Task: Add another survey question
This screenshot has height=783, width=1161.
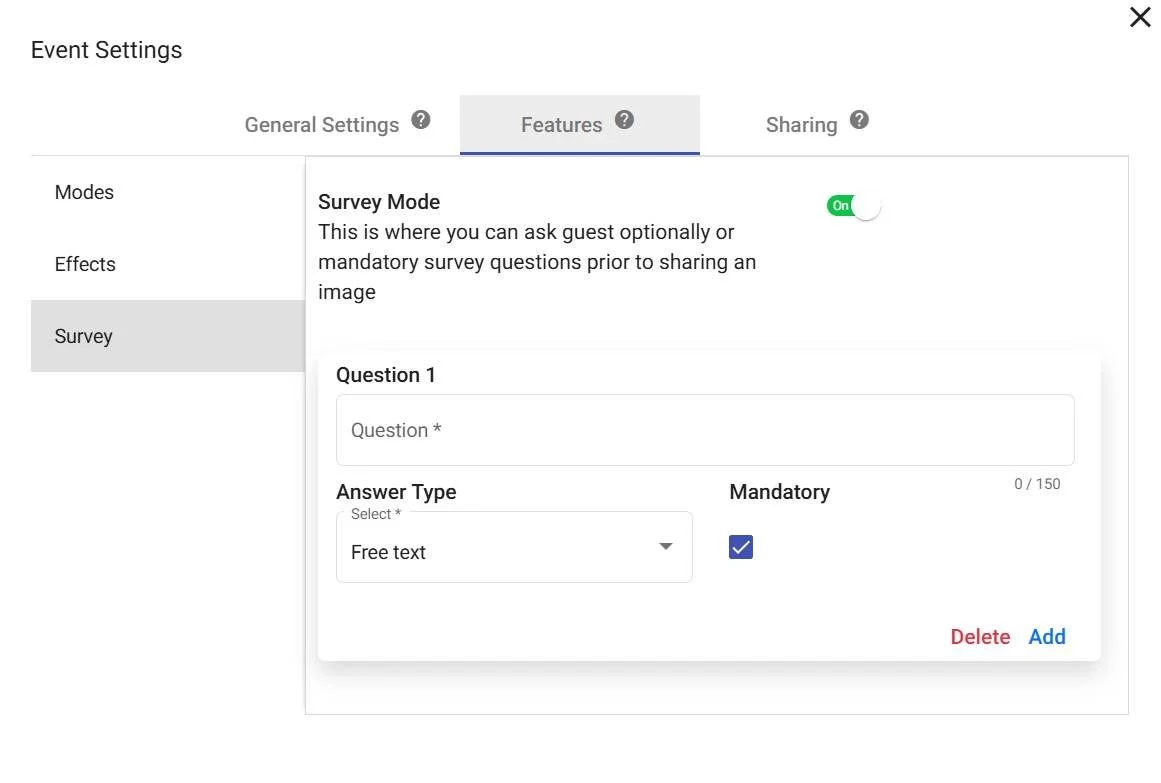Action: click(1047, 637)
